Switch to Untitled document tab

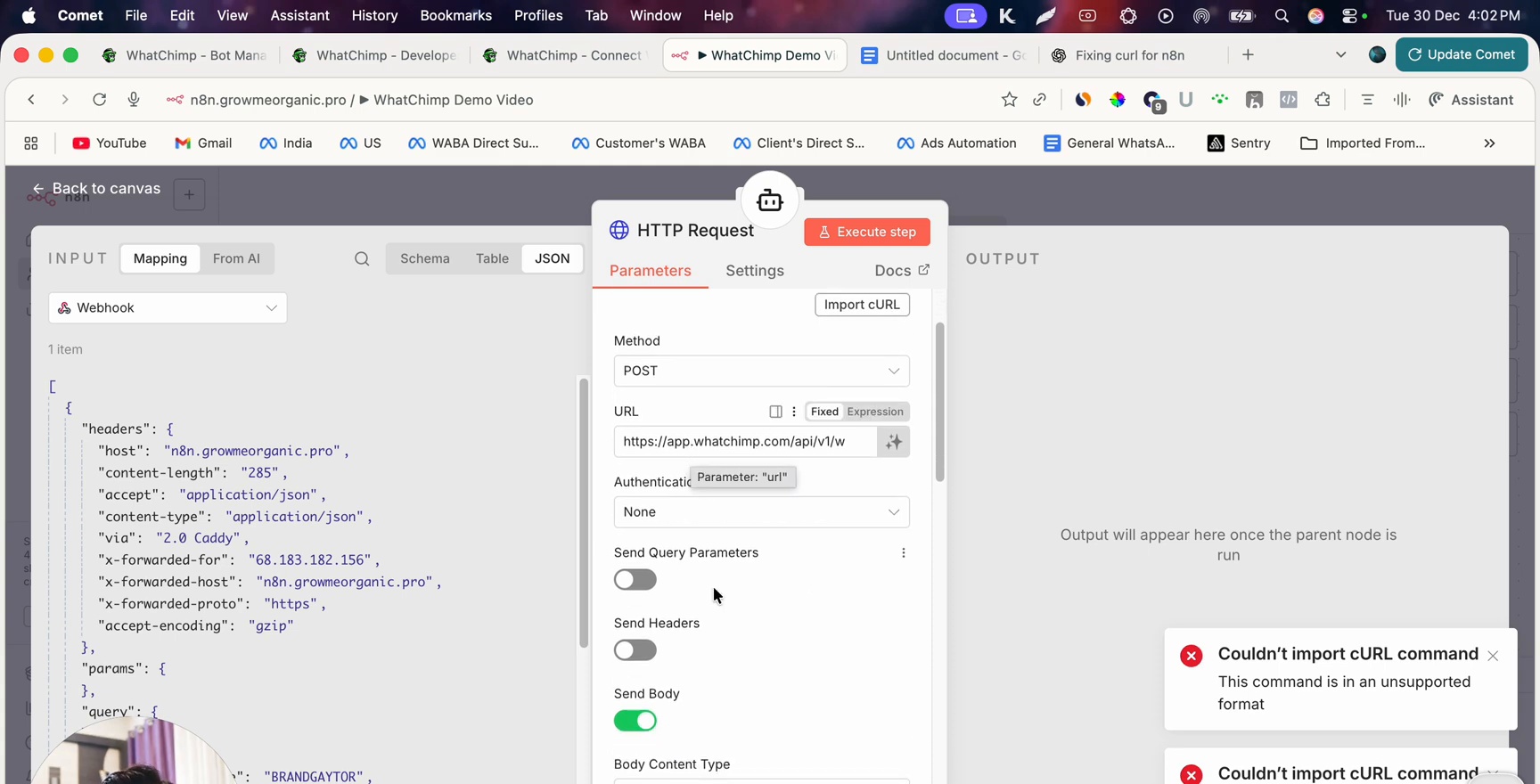[x=945, y=55]
